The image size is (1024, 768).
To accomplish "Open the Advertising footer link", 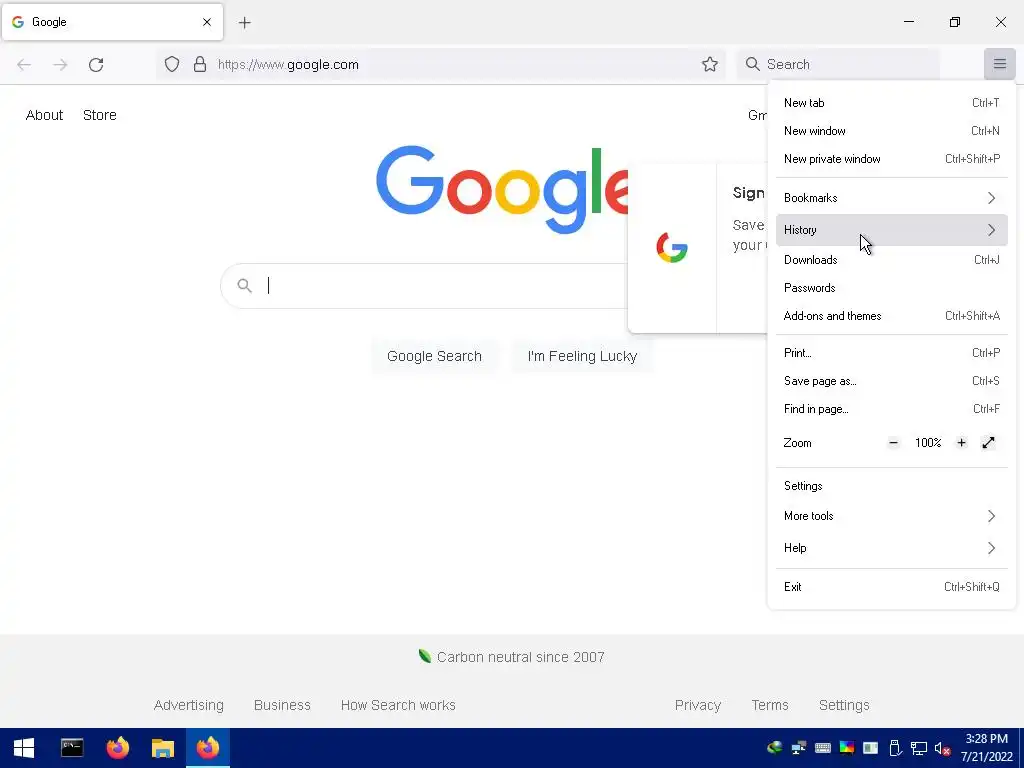I will [189, 705].
